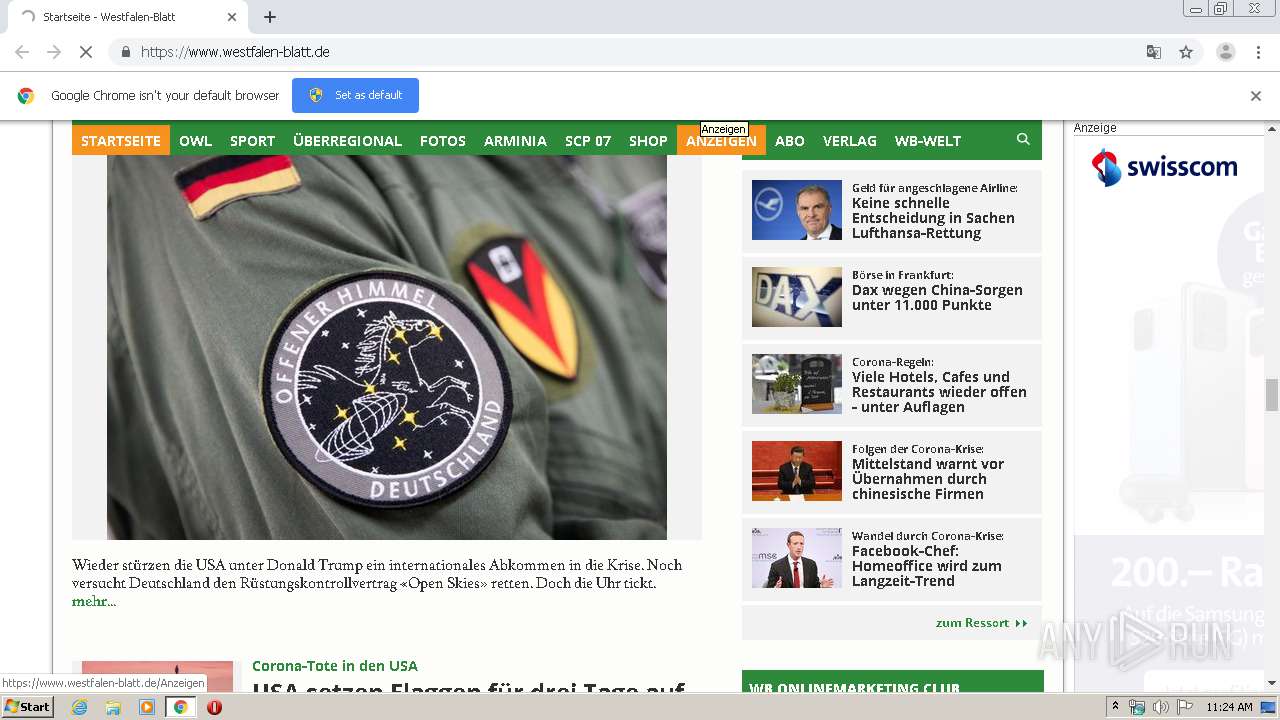
Task: Open the STARTSEITE navigation item
Action: pos(121,141)
